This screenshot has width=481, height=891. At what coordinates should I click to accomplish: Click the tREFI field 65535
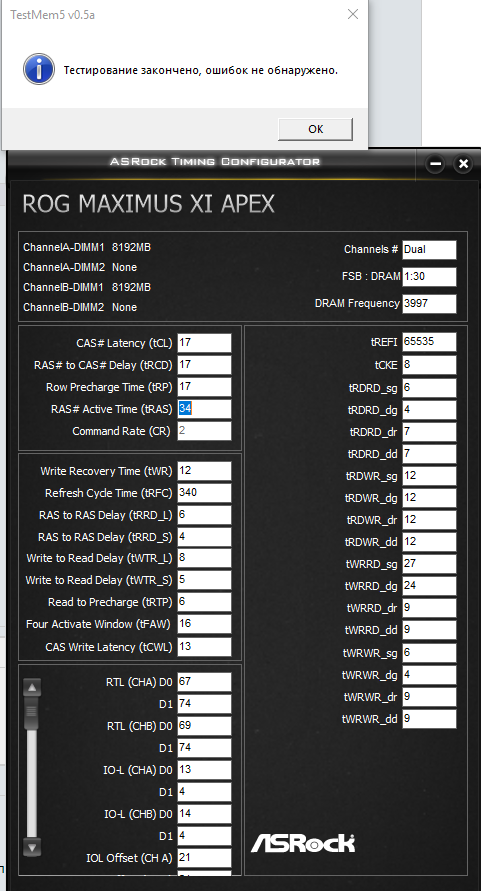tap(429, 342)
